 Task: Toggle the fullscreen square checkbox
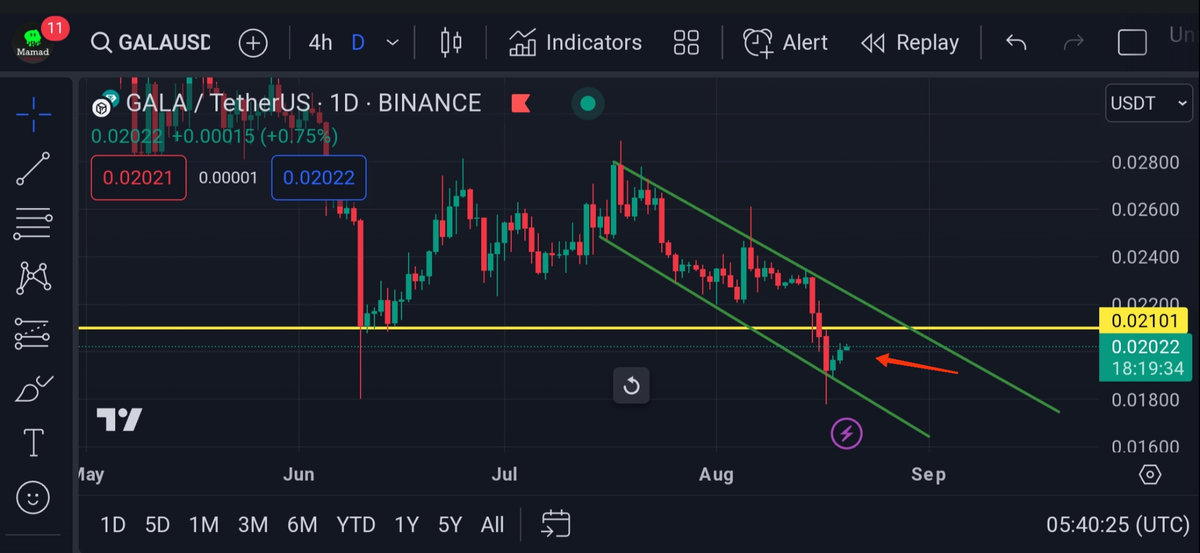(1132, 43)
